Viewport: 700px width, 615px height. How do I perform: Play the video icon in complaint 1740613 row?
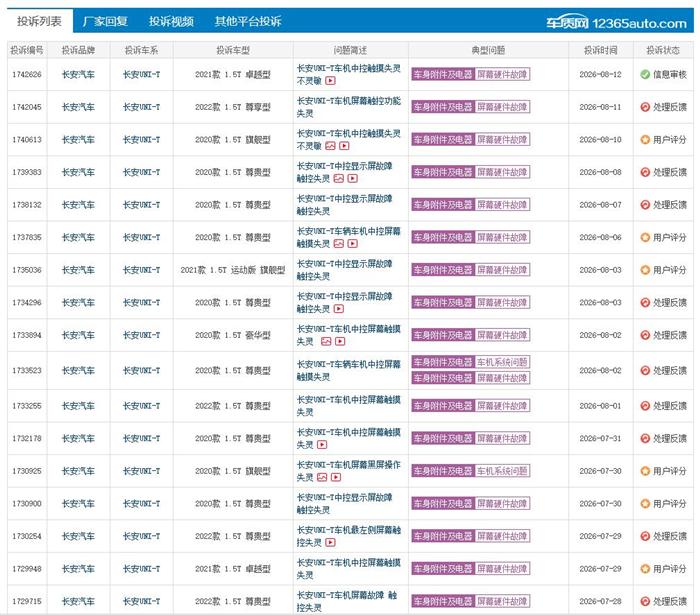click(344, 146)
